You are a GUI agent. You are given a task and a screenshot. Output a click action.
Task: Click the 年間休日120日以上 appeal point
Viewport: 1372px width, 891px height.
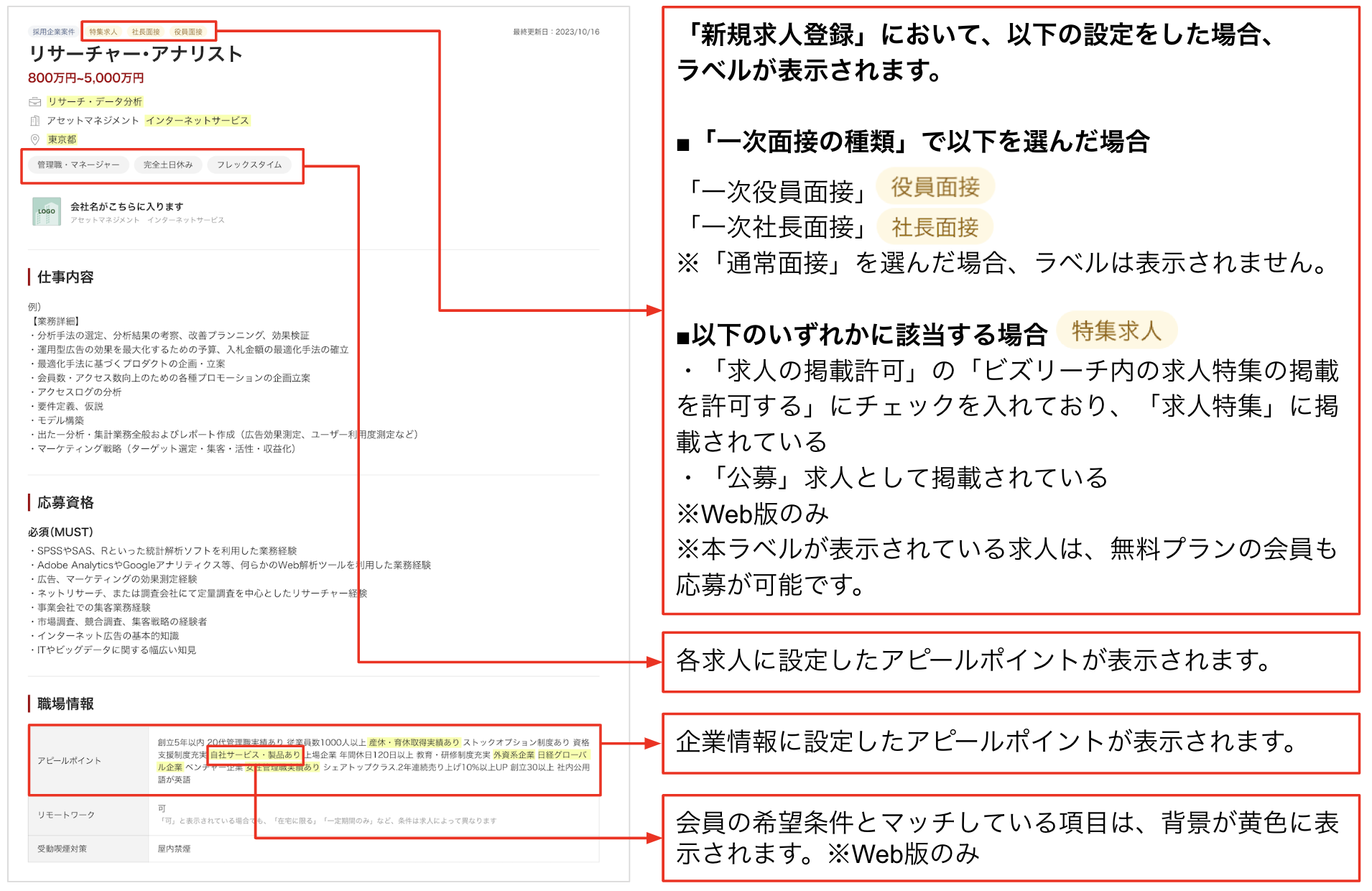pyautogui.click(x=376, y=754)
